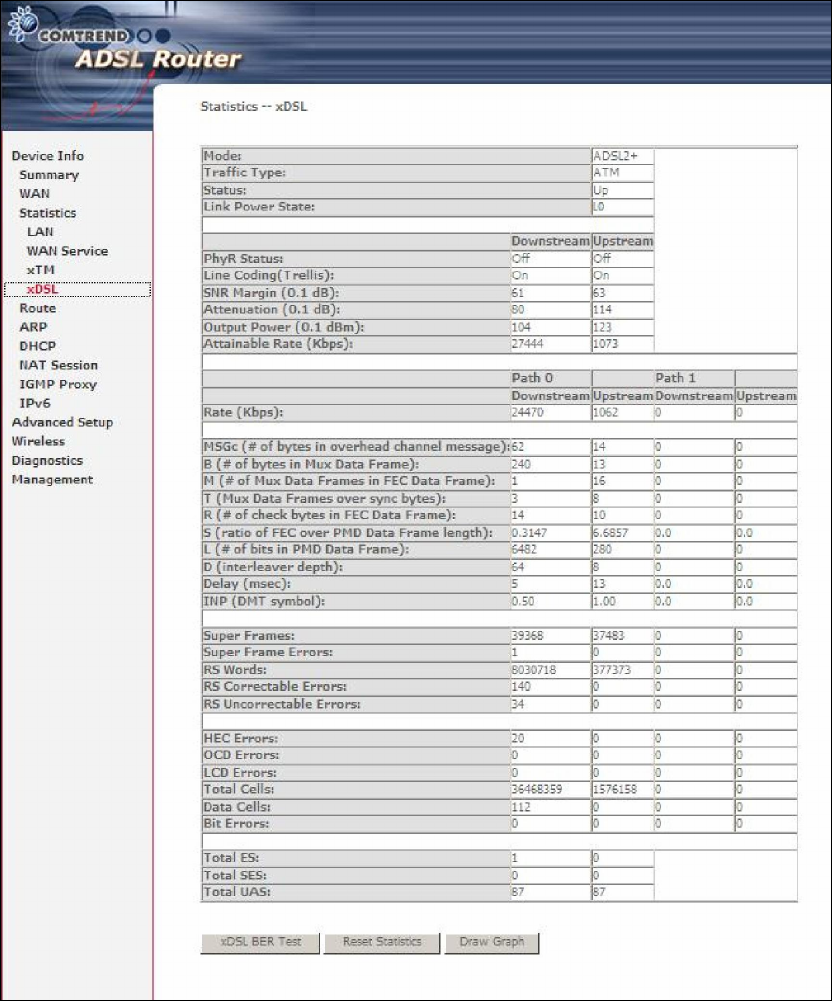Image resolution: width=832 pixels, height=1001 pixels.
Task: Click the Traffic Type value 'ATM'
Action: pyautogui.click(x=607, y=172)
